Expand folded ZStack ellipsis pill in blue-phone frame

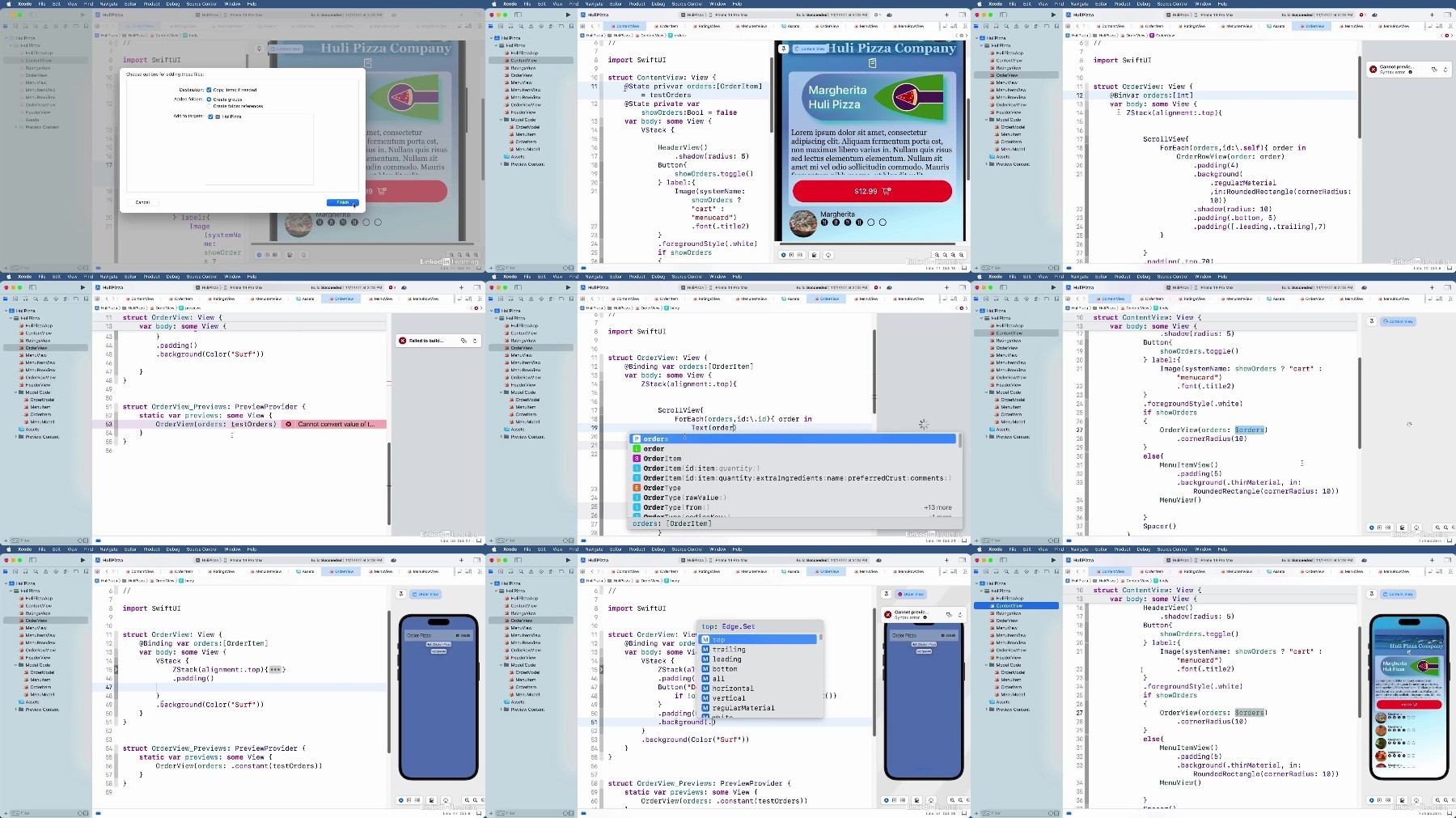pyautogui.click(x=275, y=670)
